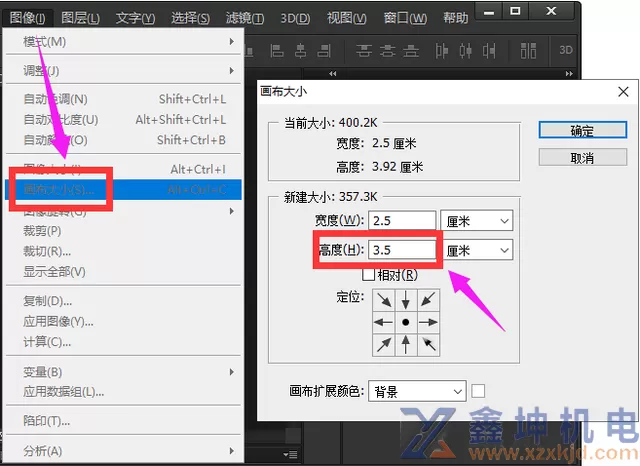
Task: Click the distribute left edges icon
Action: click(442, 51)
